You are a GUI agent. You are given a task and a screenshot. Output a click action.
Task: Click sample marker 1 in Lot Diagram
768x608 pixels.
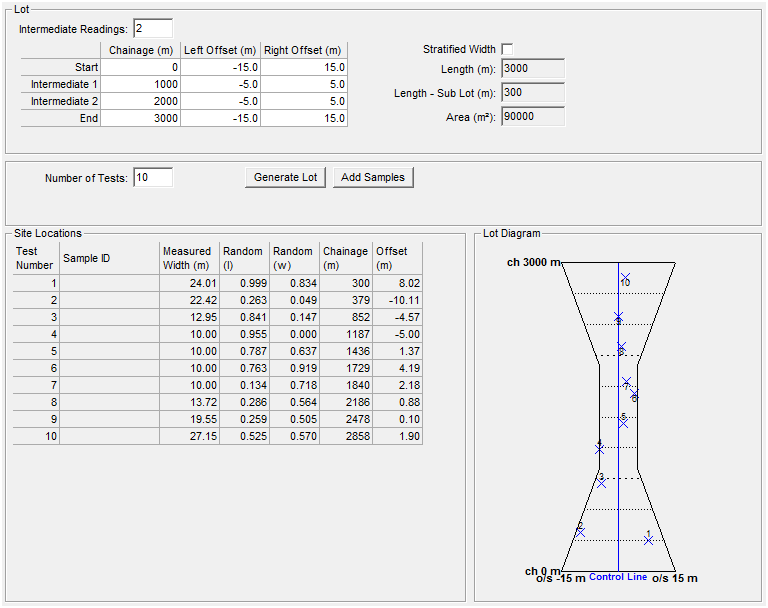pyautogui.click(x=649, y=540)
